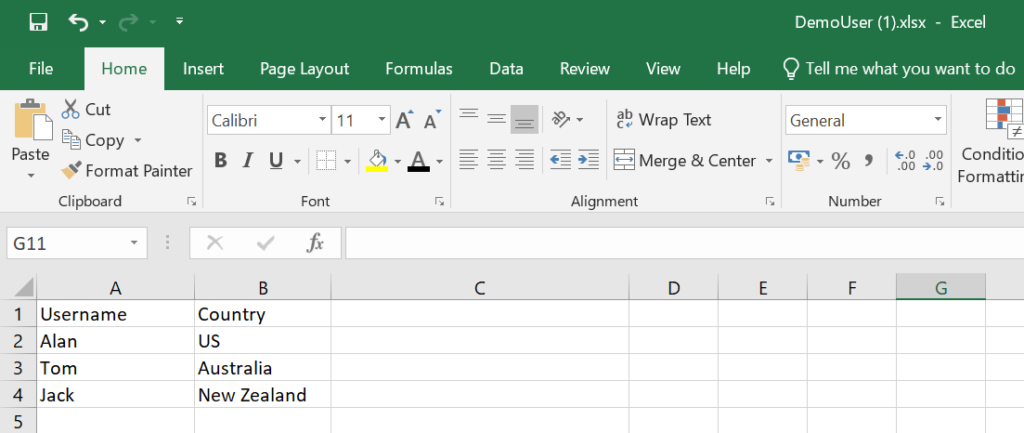Undo the last action
Screen dimensions: 1024x433
point(78,23)
